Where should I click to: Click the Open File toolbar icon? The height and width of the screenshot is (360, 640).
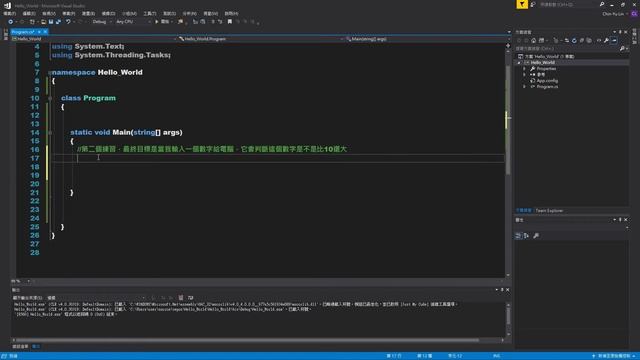pyautogui.click(x=43, y=22)
